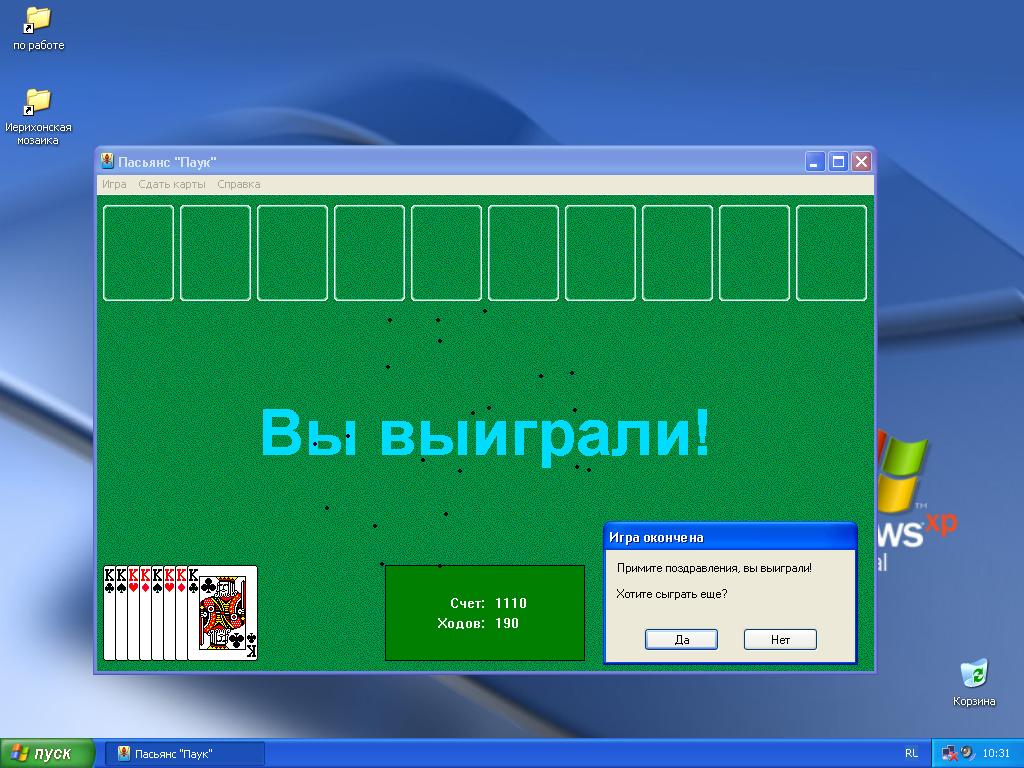Maximize the Пасьянс "Паук" window
Viewport: 1024px width, 768px height.
pos(838,161)
